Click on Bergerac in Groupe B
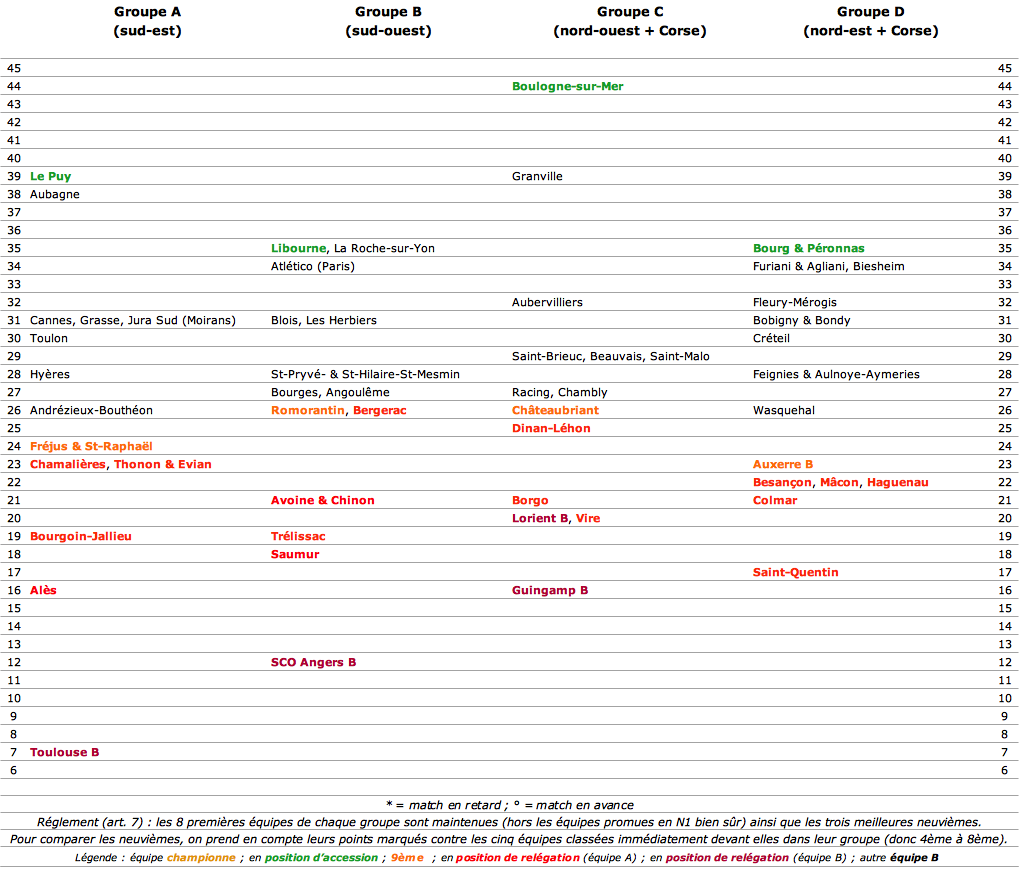 pyautogui.click(x=379, y=410)
